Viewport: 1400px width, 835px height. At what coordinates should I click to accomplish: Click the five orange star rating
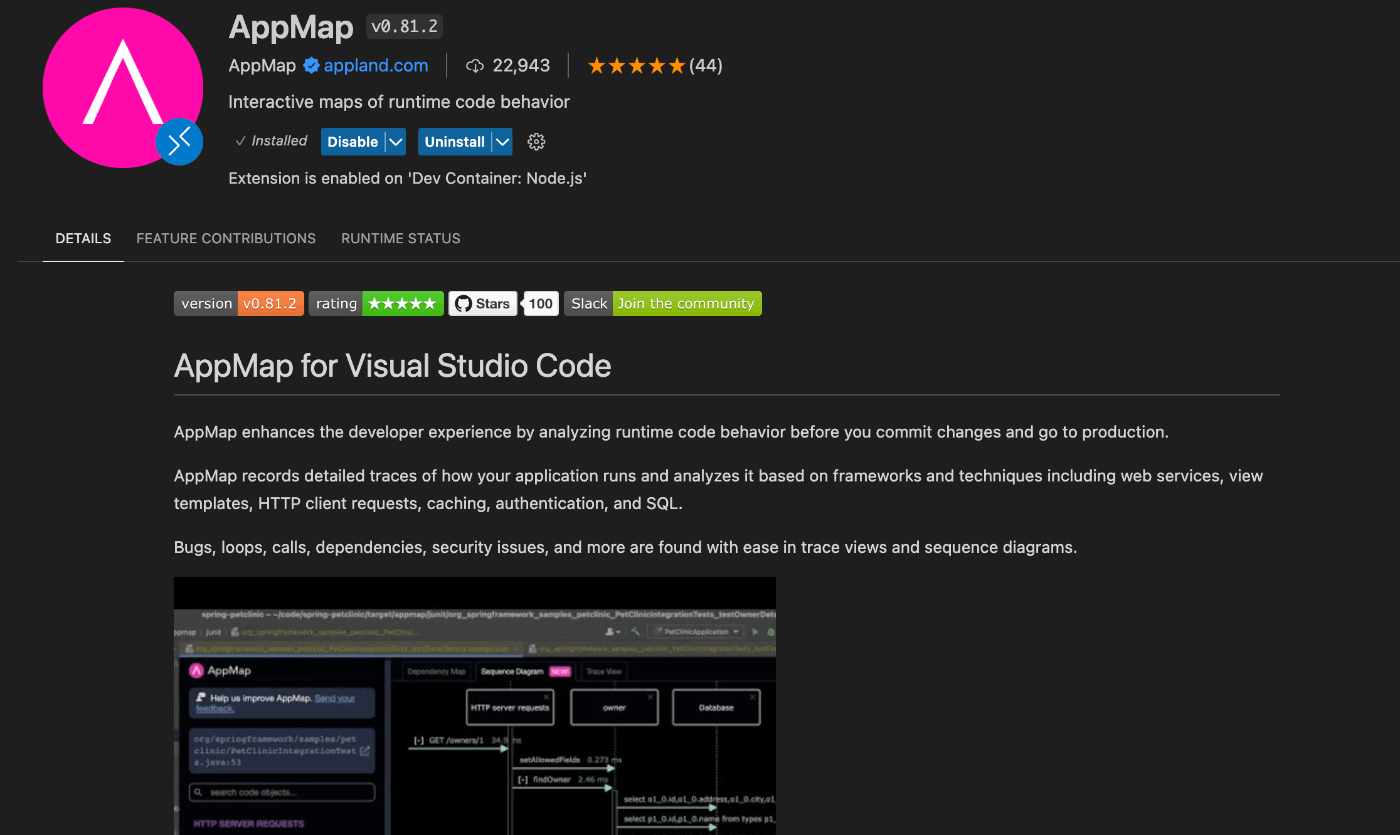tap(636, 66)
